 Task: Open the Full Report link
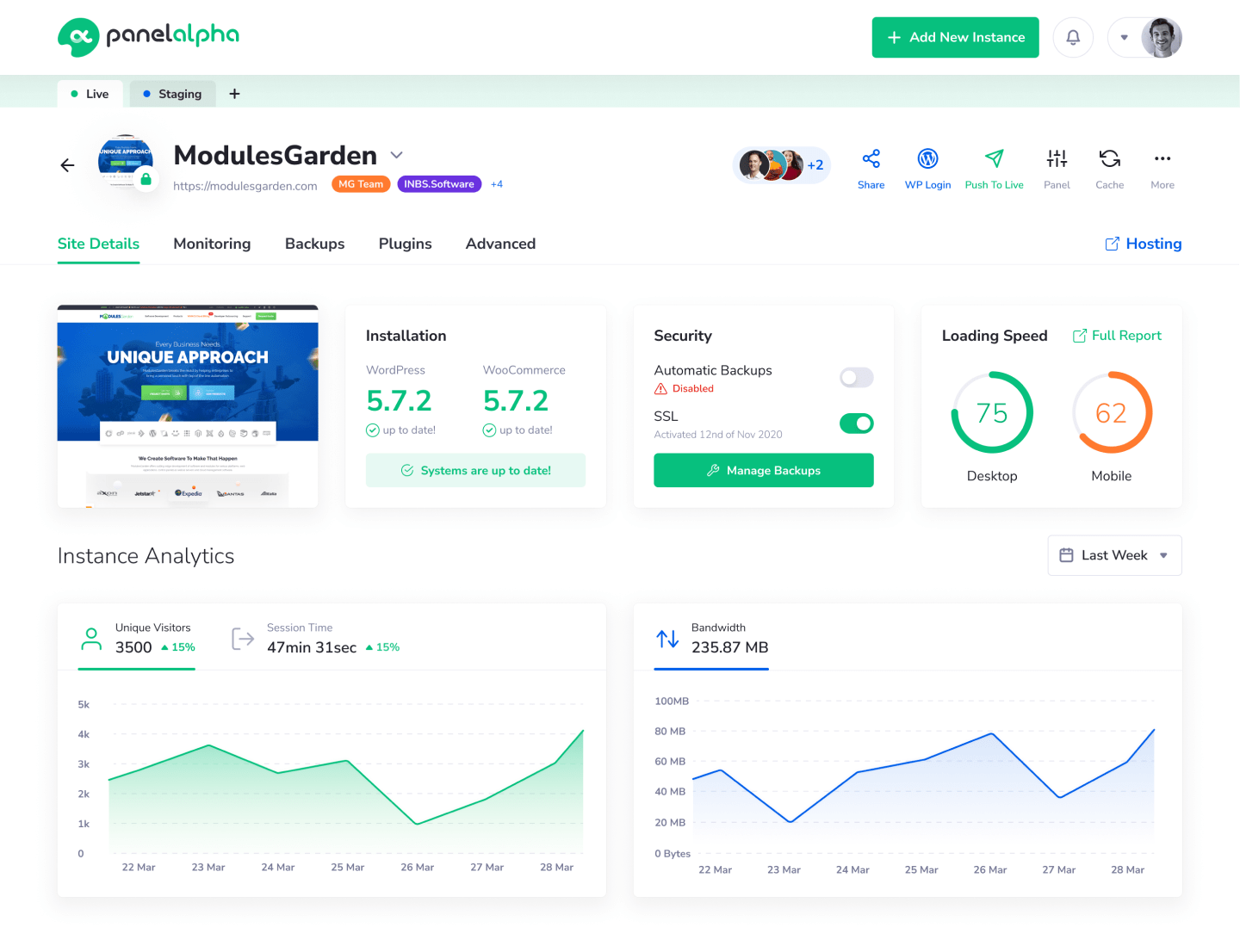[x=1116, y=335]
